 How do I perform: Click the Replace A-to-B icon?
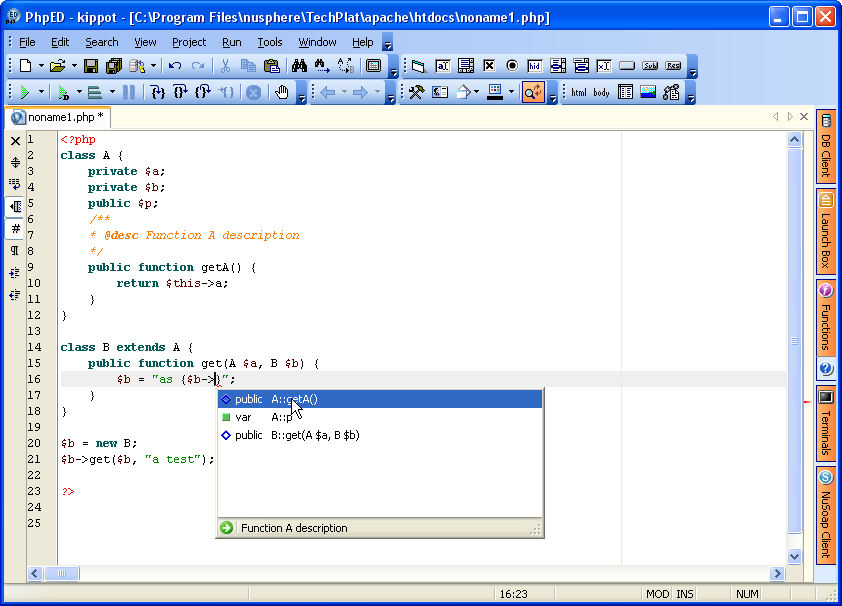coord(346,66)
